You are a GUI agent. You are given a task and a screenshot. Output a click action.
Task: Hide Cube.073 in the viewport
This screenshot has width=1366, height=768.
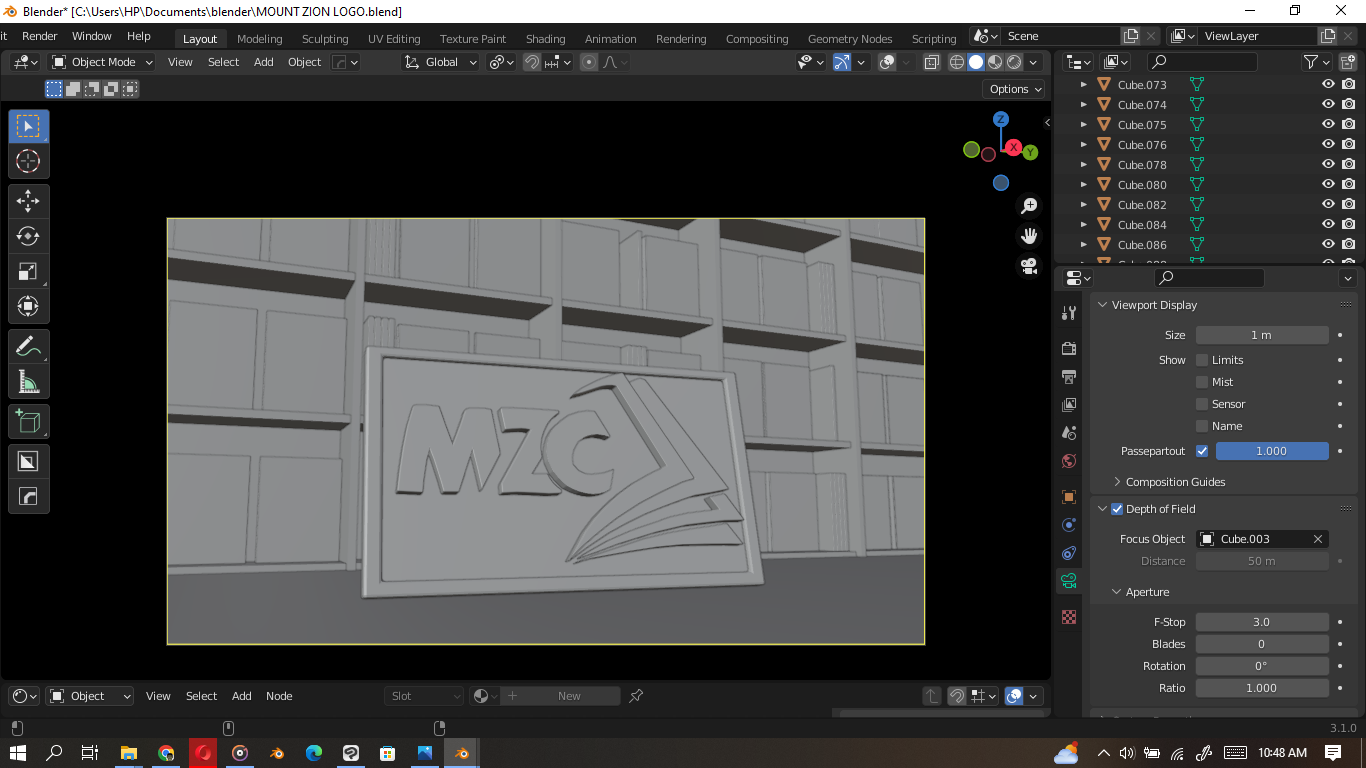[x=1327, y=84]
